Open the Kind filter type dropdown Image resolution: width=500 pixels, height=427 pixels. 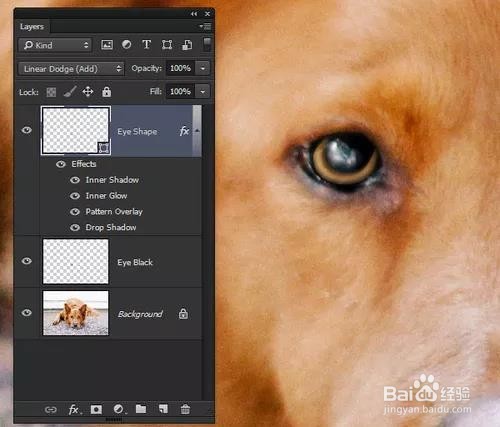(55, 45)
